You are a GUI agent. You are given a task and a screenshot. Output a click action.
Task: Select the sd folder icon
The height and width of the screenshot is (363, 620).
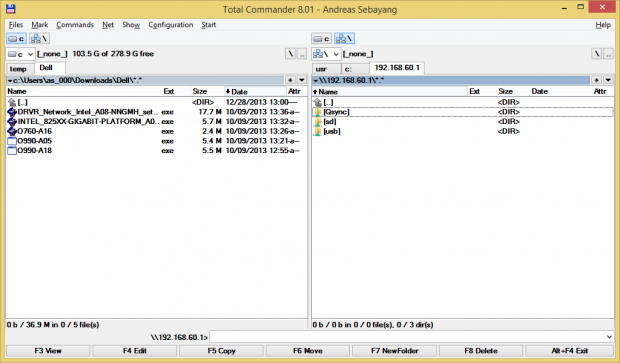(318, 121)
